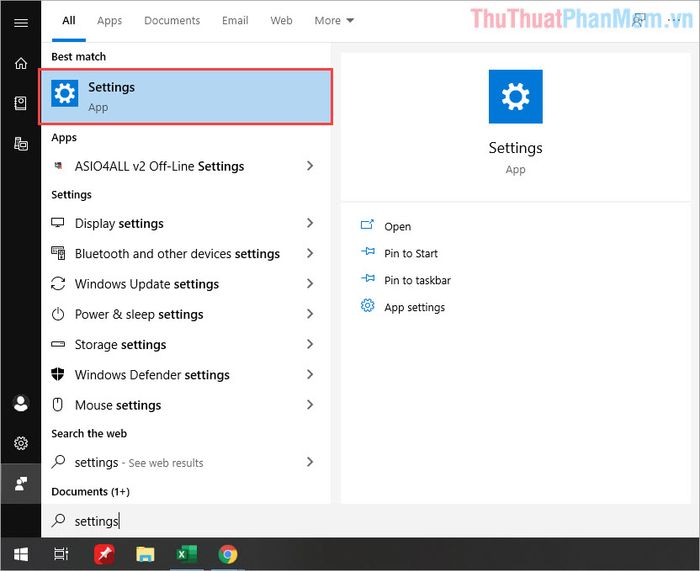The height and width of the screenshot is (571, 700).
Task: Expand the Display settings chevron
Action: point(310,223)
